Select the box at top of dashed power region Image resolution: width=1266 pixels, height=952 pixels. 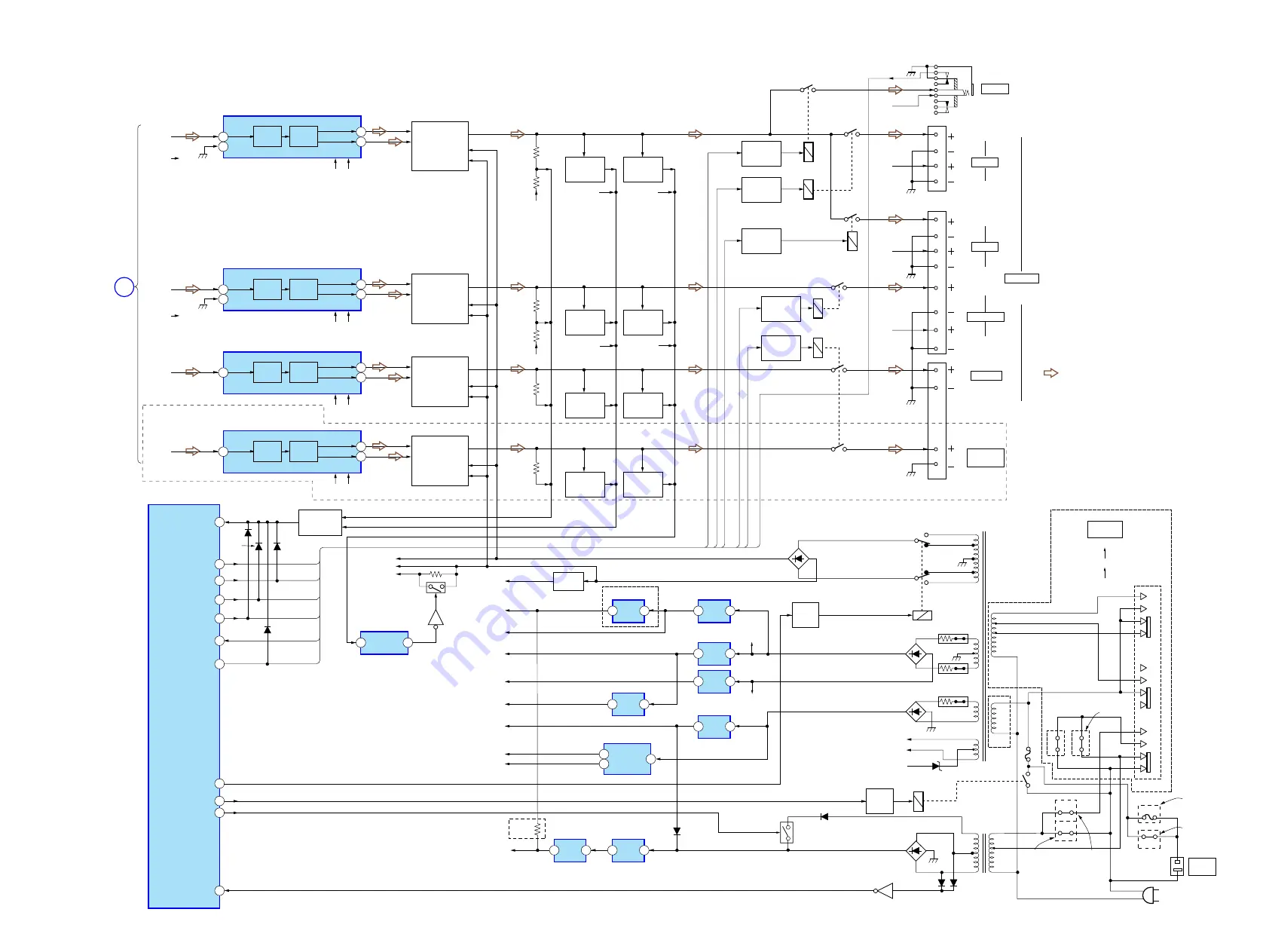(x=1105, y=529)
